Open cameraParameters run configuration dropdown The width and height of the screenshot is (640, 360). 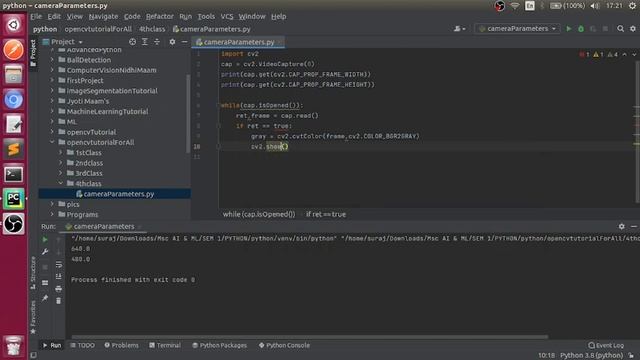pos(517,29)
